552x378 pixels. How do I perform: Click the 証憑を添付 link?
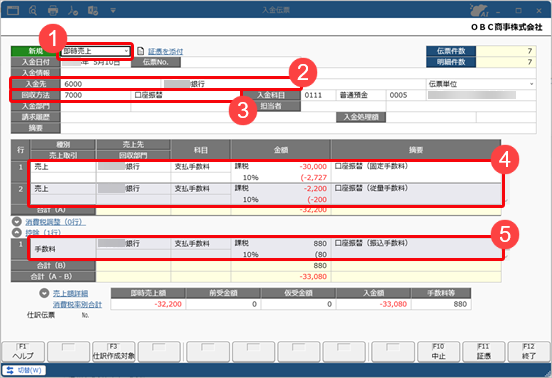pyautogui.click(x=165, y=51)
